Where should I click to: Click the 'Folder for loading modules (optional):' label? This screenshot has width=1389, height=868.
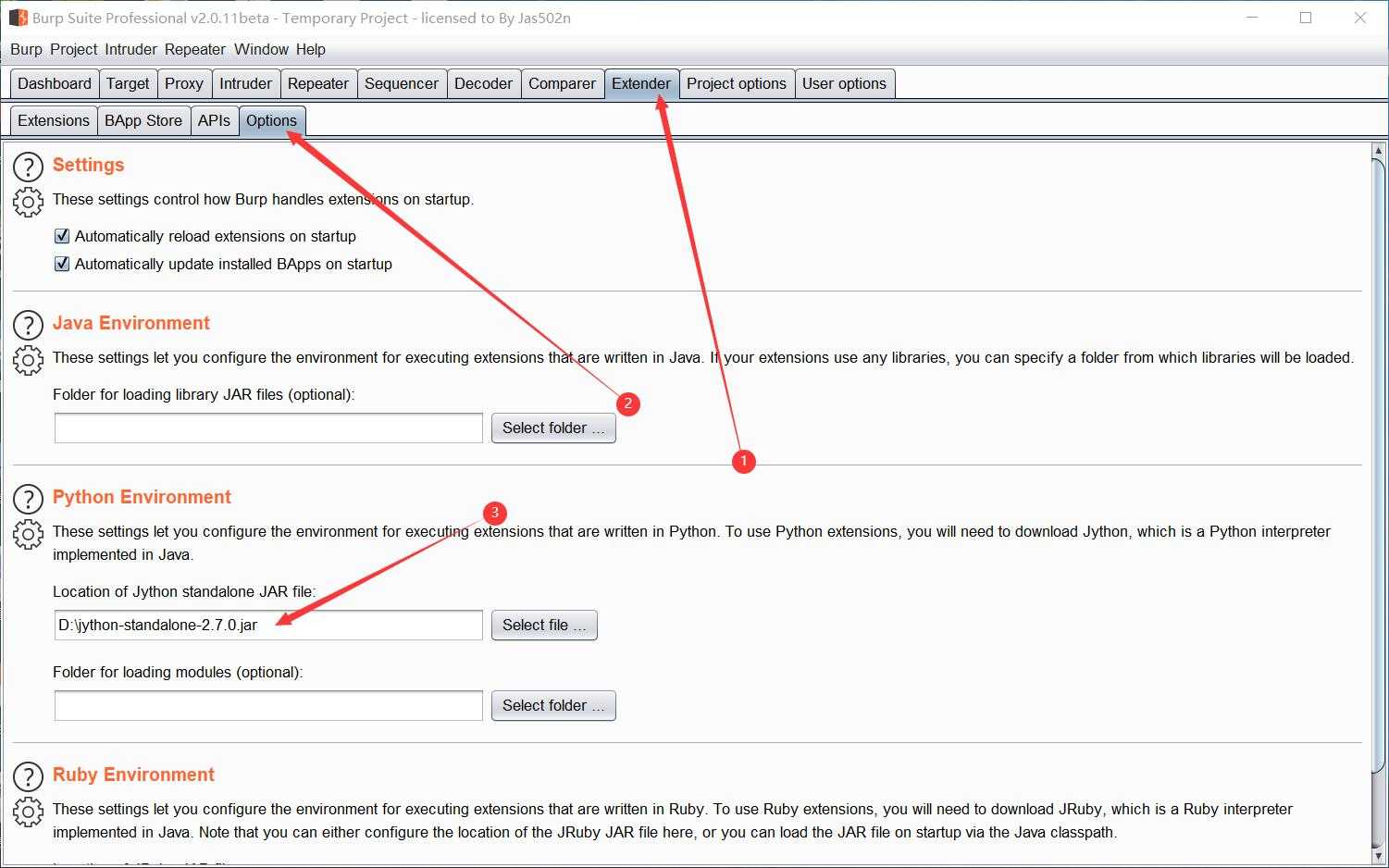point(178,672)
